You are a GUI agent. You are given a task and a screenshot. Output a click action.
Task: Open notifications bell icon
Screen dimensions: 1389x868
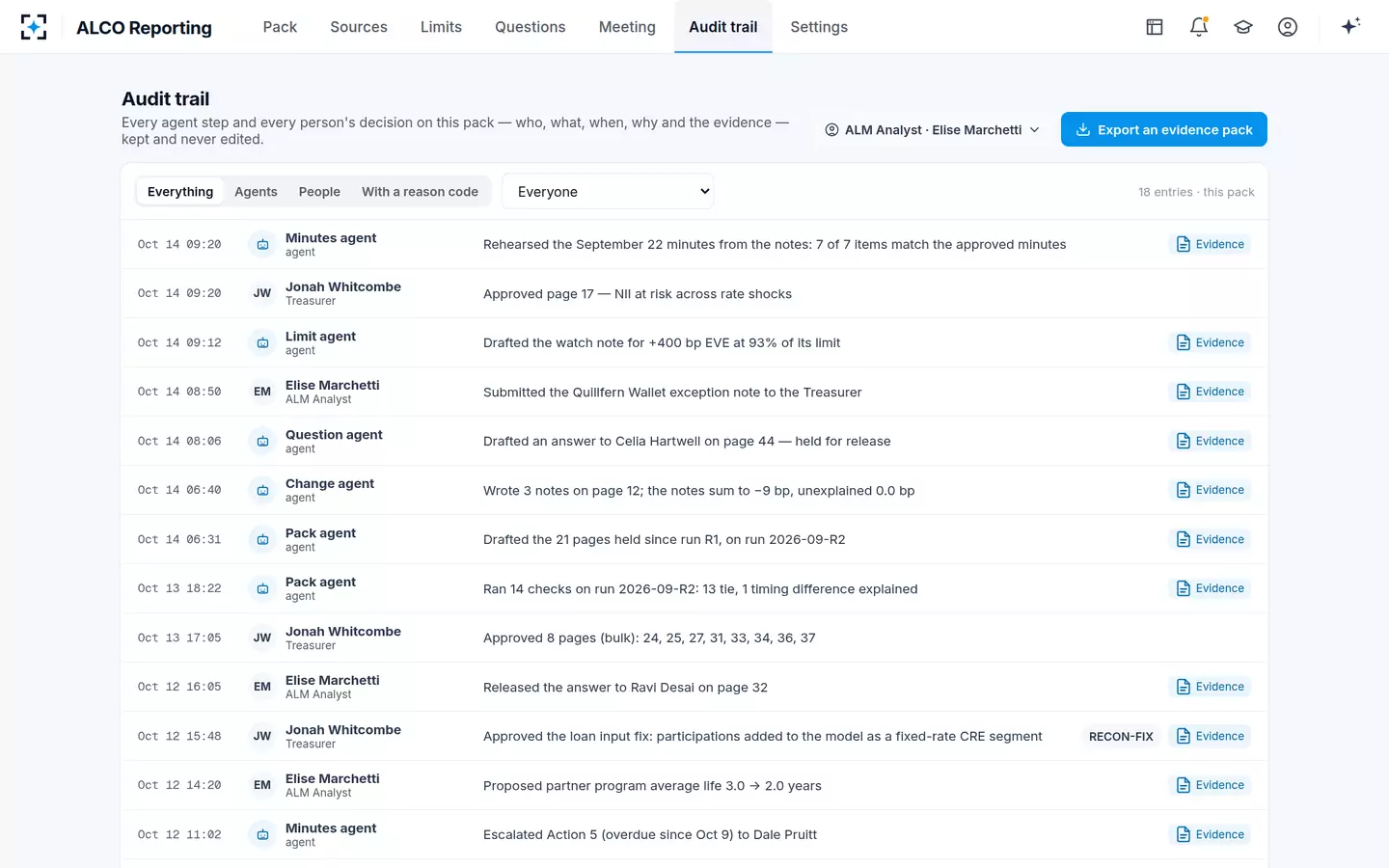pyautogui.click(x=1199, y=27)
